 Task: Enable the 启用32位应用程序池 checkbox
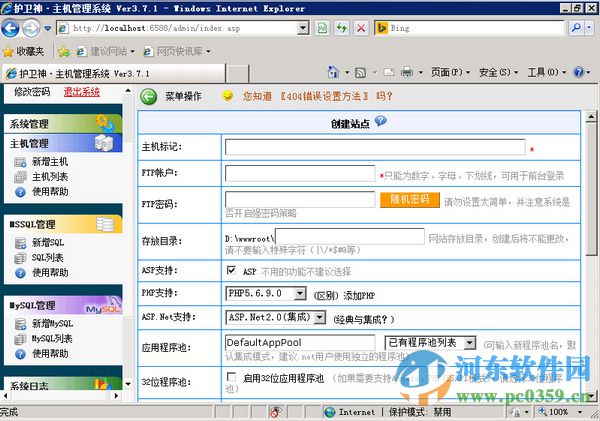[231, 377]
